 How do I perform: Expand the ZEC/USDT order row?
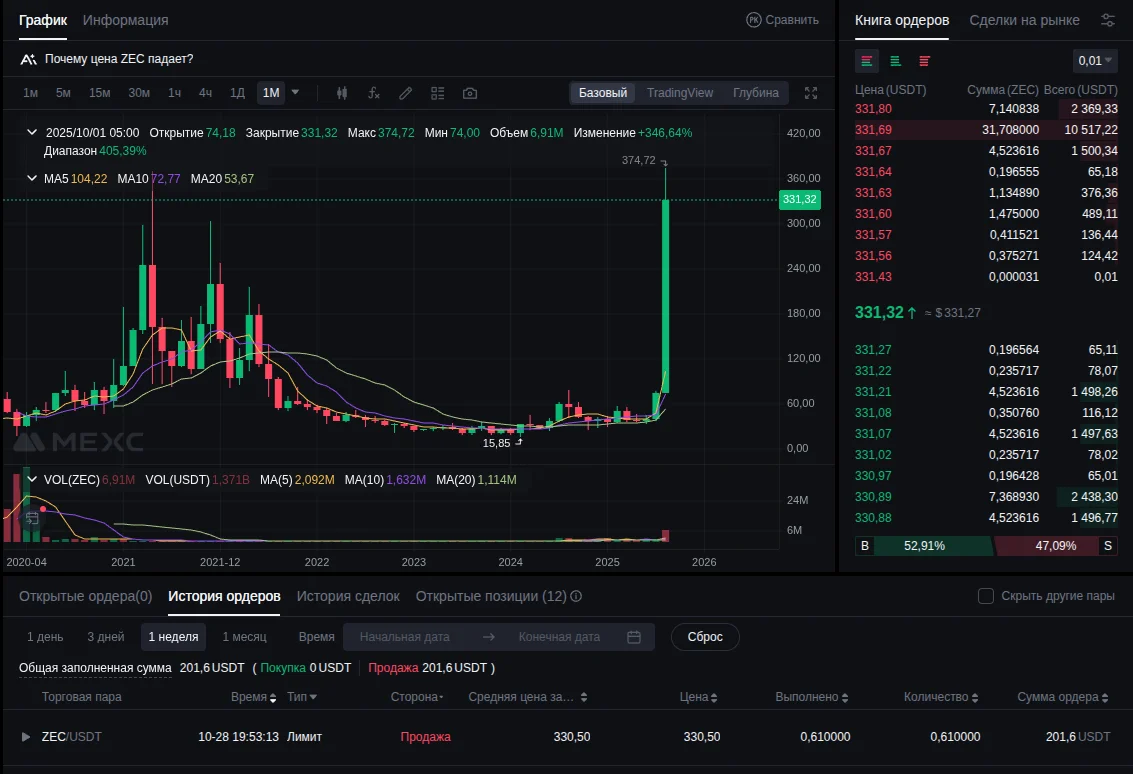[x=26, y=737]
